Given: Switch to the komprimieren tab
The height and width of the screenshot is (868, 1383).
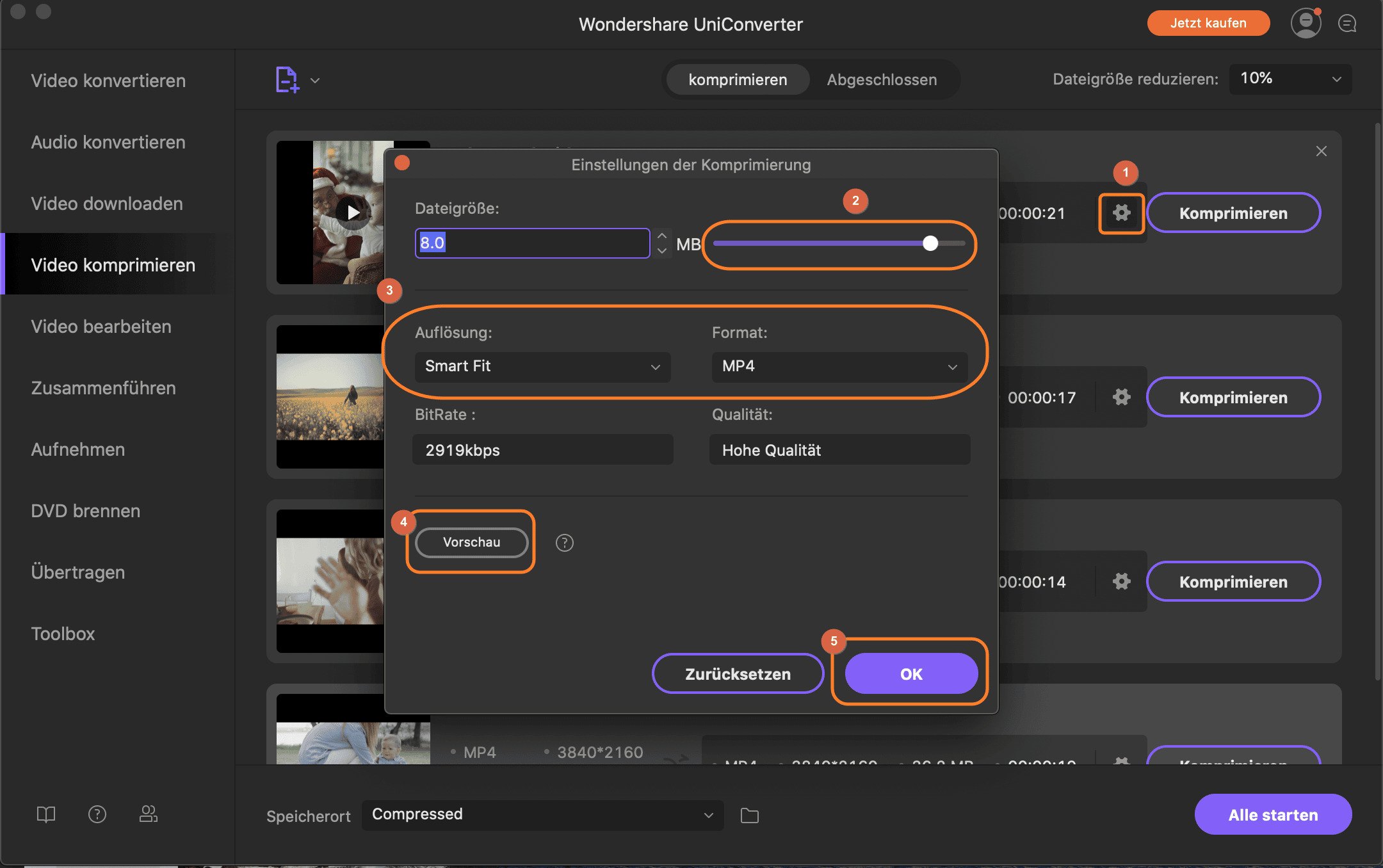Looking at the screenshot, I should click(738, 79).
